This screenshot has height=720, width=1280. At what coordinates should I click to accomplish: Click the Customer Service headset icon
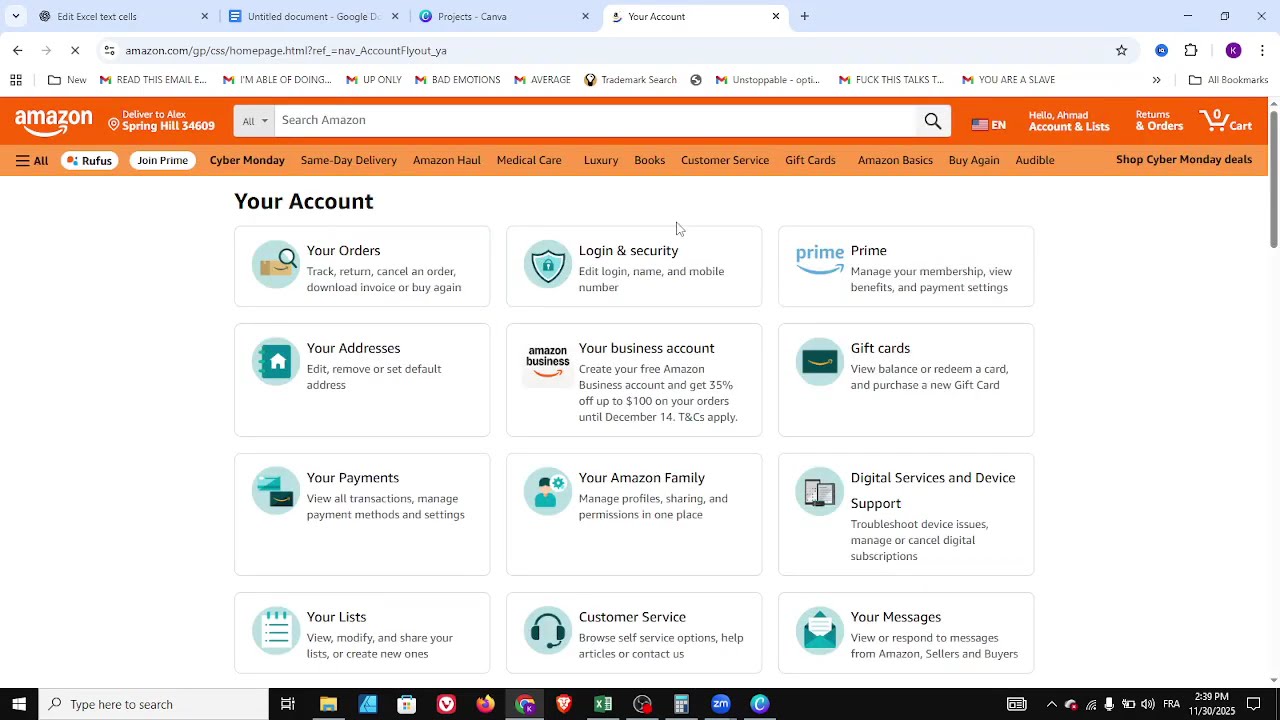tap(548, 630)
